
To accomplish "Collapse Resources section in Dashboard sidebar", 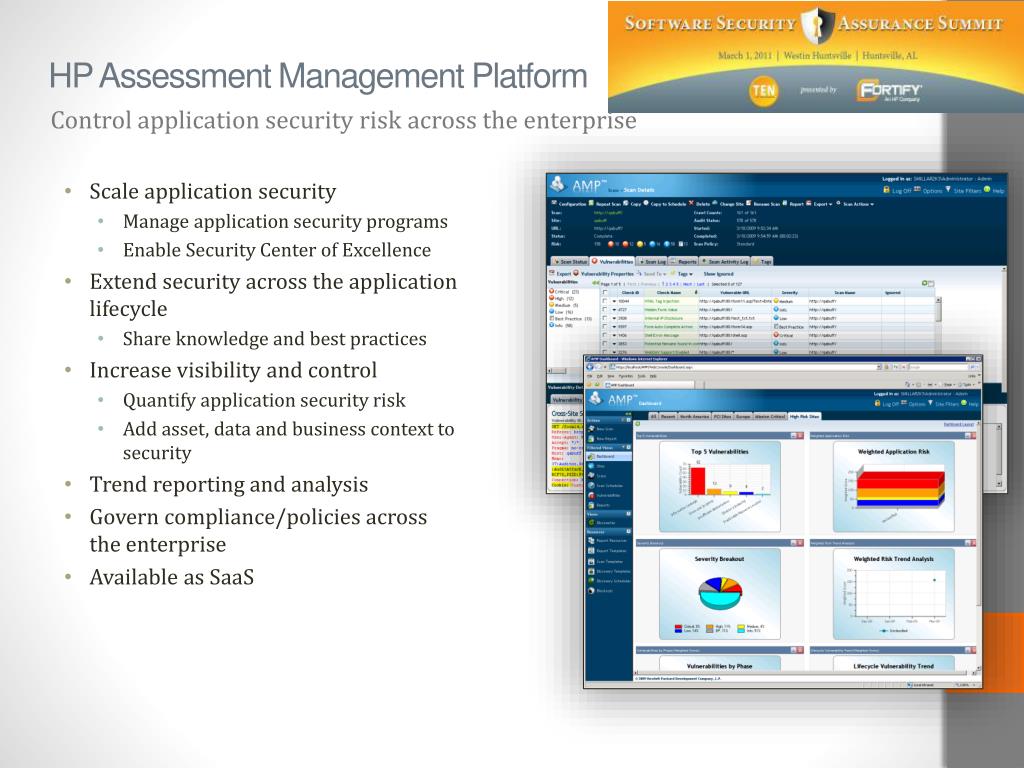I will 628,531.
